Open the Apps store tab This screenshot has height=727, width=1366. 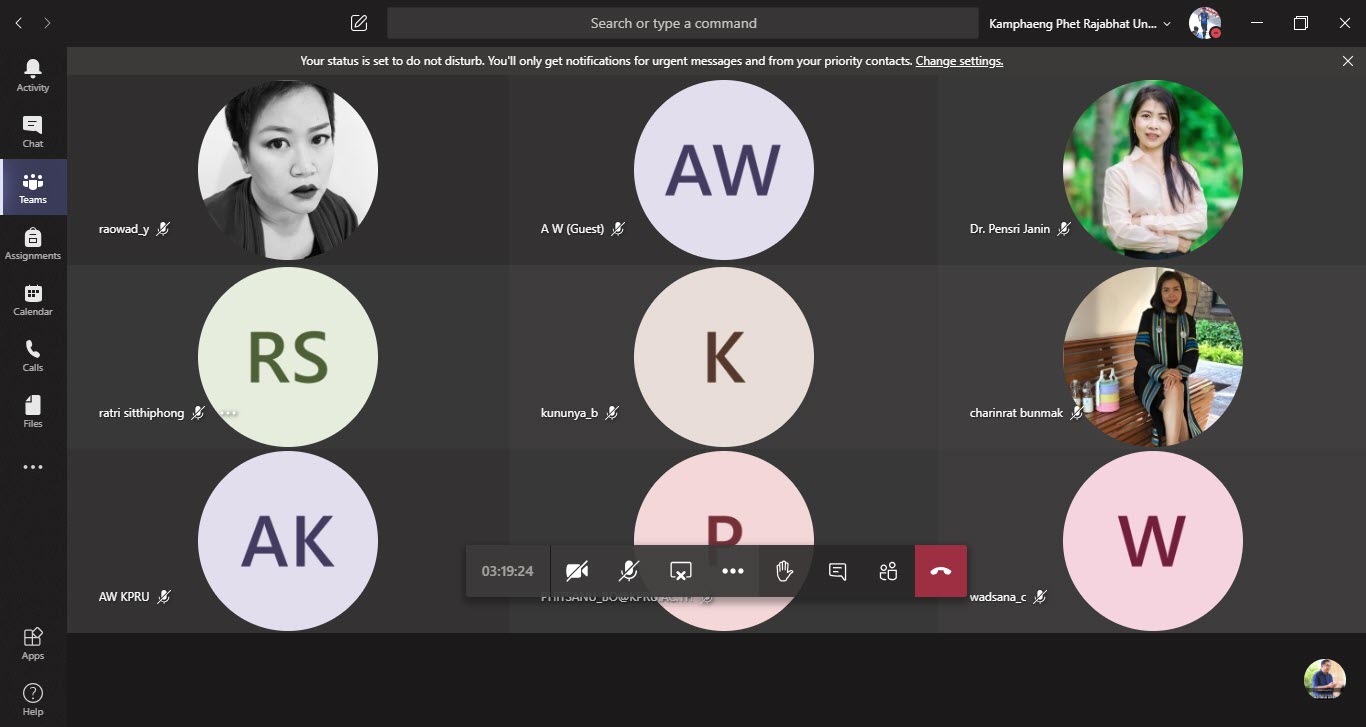(x=33, y=643)
